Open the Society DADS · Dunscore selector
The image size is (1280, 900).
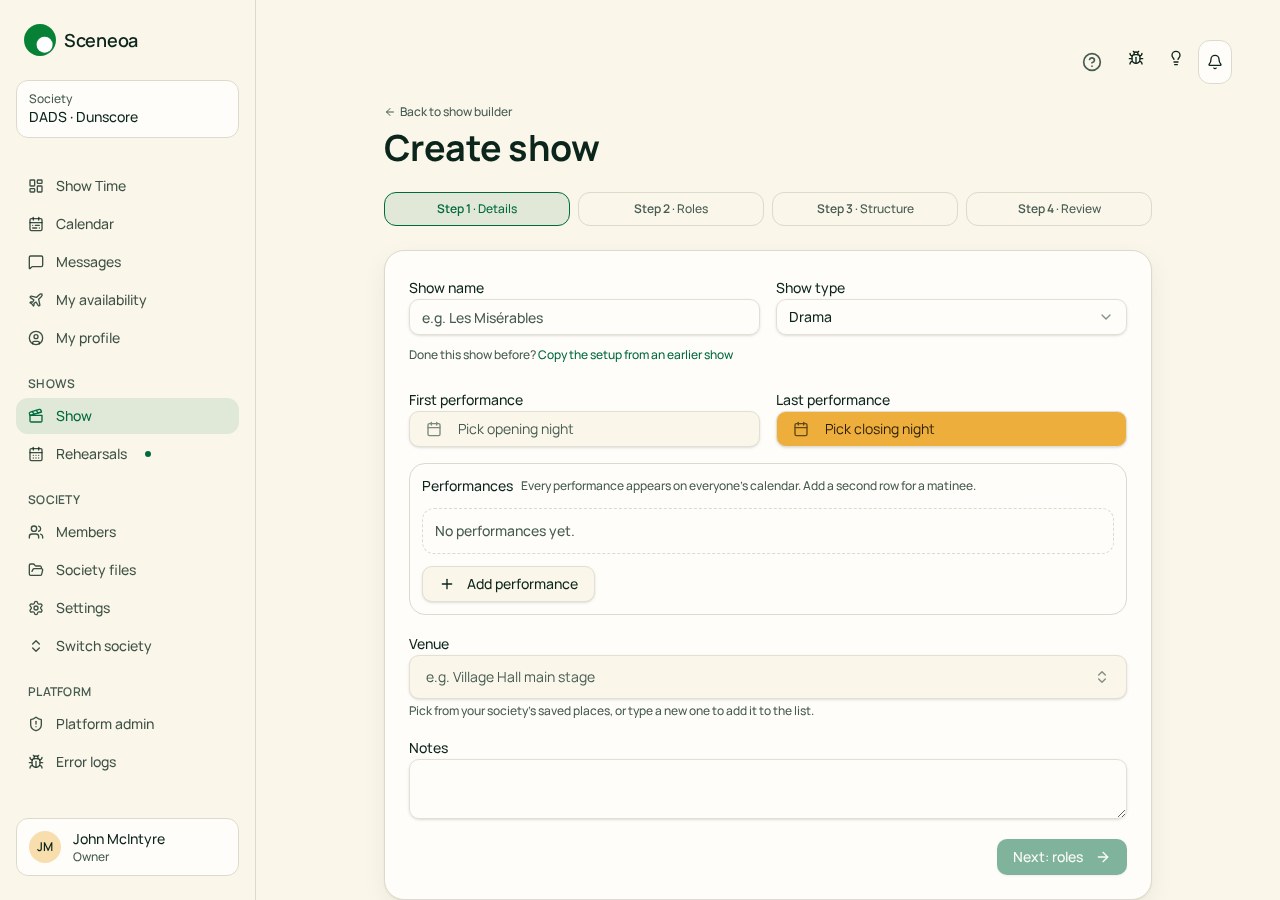tap(127, 109)
